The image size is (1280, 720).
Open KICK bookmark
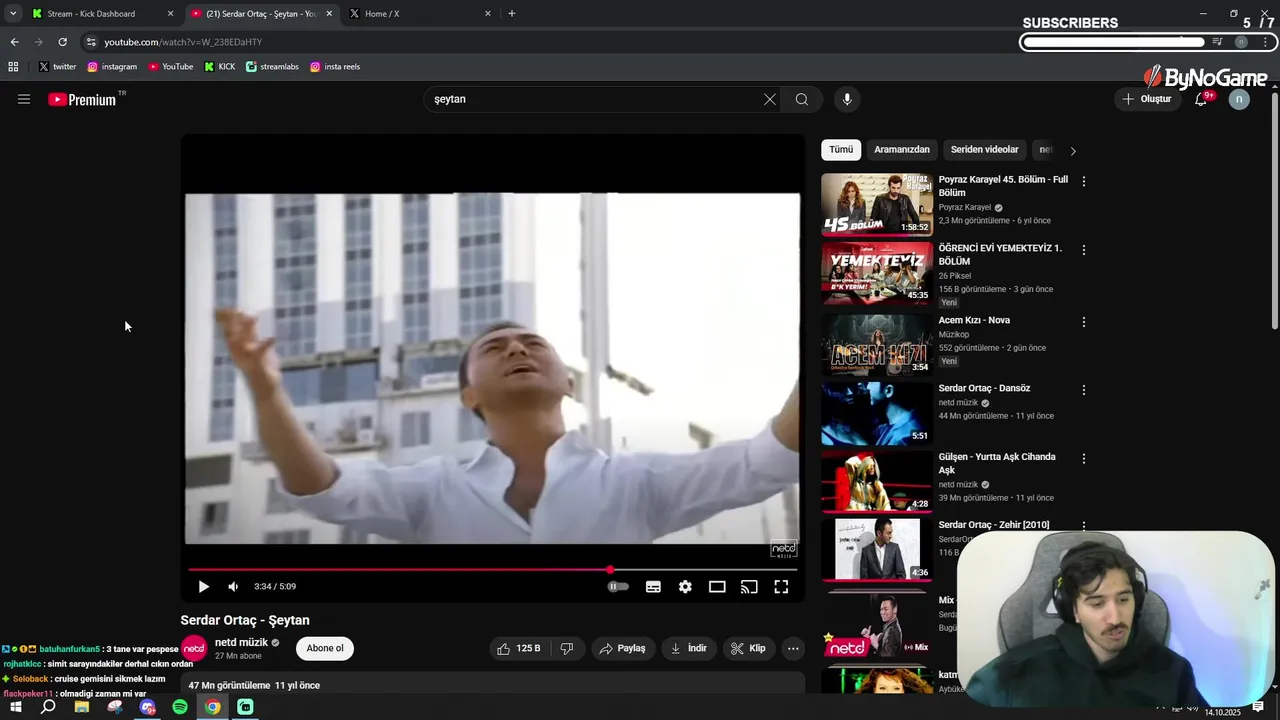pos(220,67)
